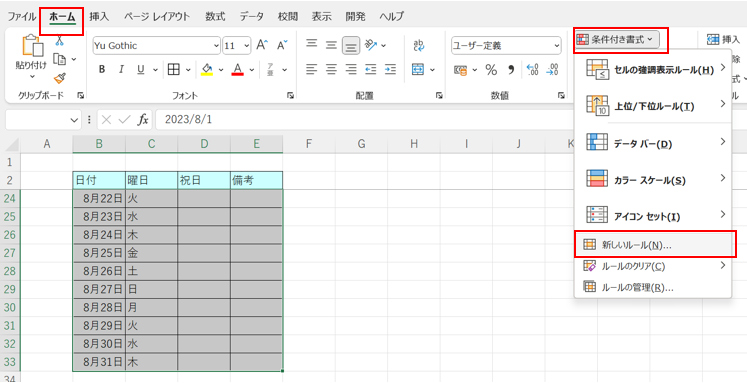The height and width of the screenshot is (383, 747).
Task: Switch to the ページ レイアウト tab
Action: (x=157, y=17)
